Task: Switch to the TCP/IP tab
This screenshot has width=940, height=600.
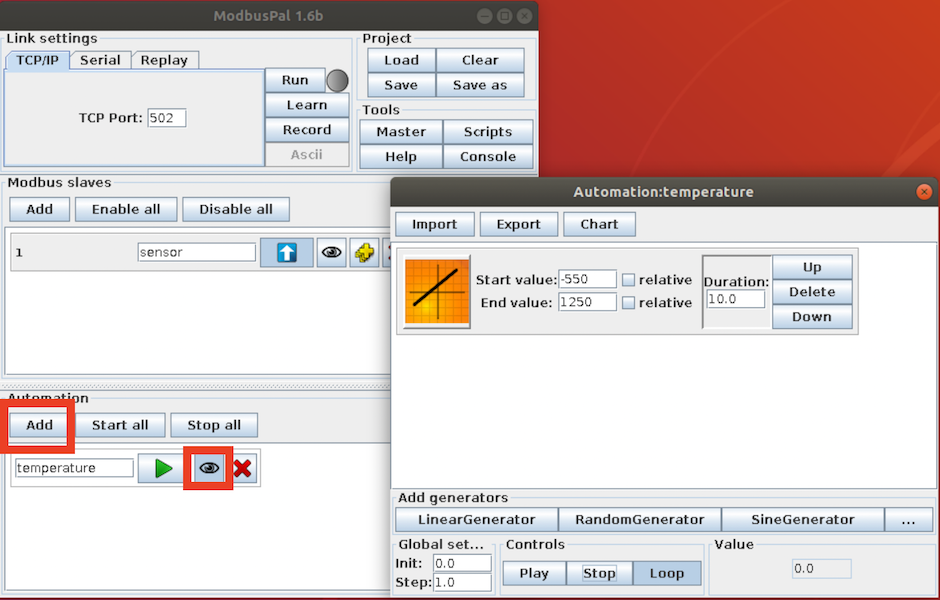Action: [37, 60]
